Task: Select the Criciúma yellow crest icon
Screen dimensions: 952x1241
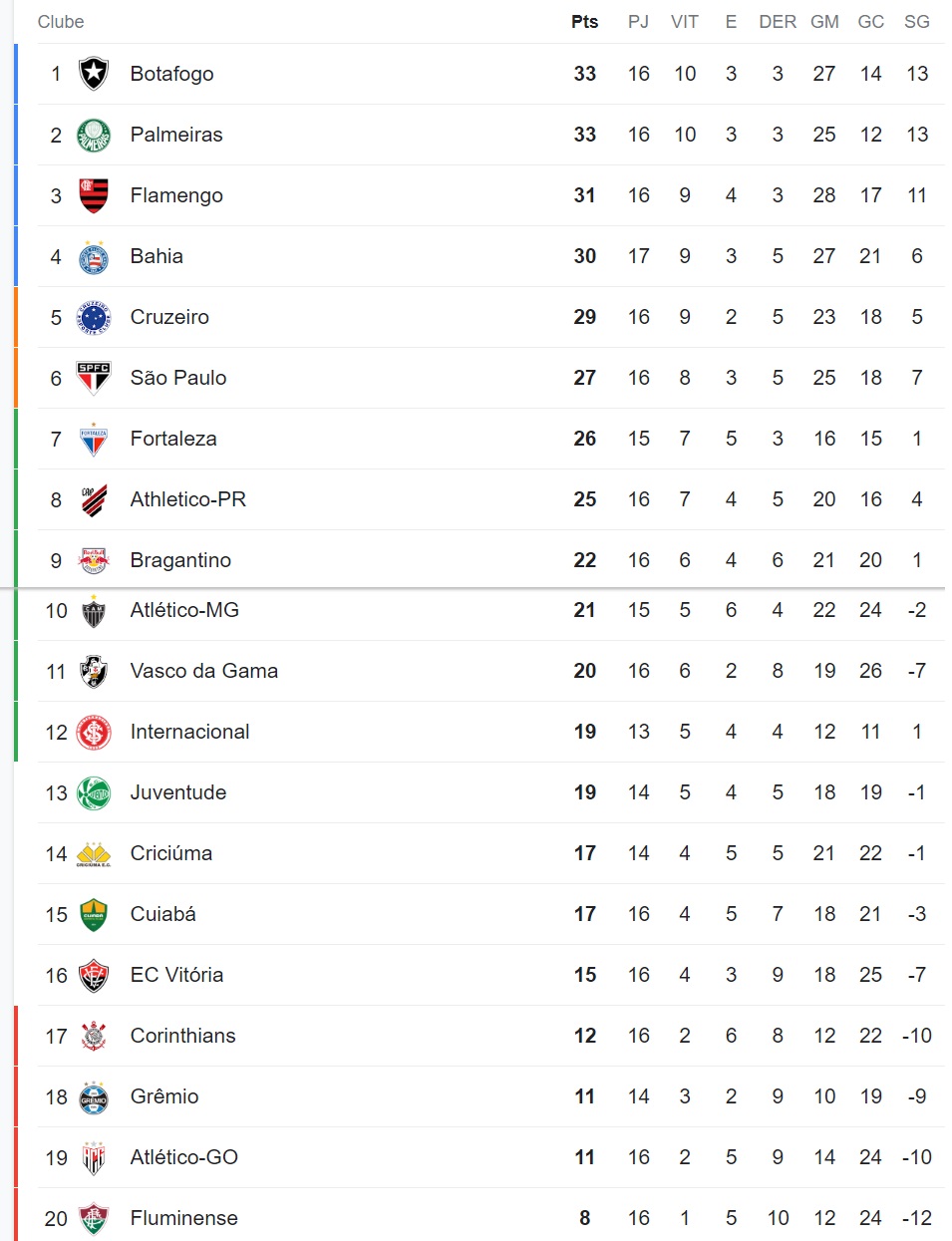Action: 94,853
